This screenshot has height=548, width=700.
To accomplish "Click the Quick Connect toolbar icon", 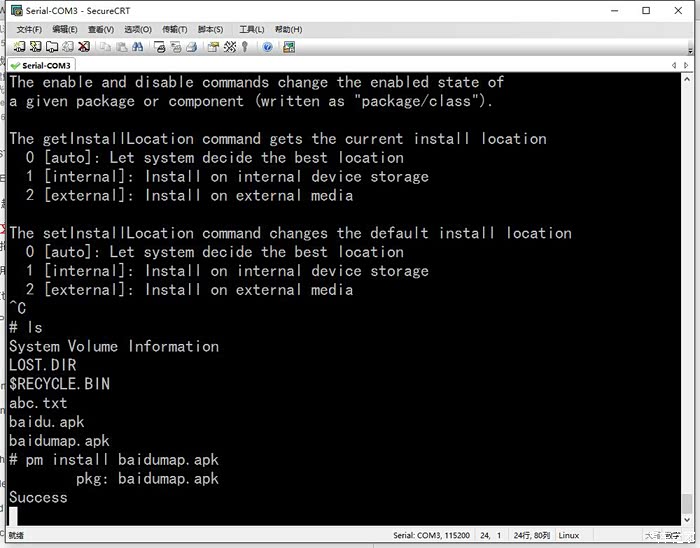I will tap(36, 46).
